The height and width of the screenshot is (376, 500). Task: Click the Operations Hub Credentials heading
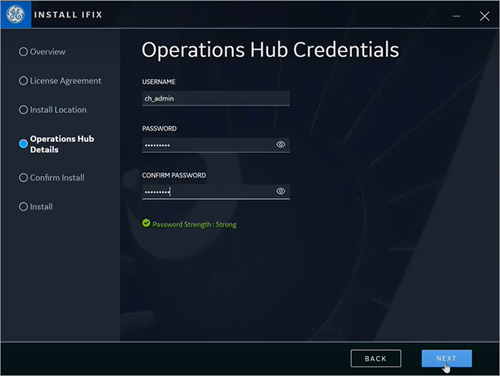[270, 50]
